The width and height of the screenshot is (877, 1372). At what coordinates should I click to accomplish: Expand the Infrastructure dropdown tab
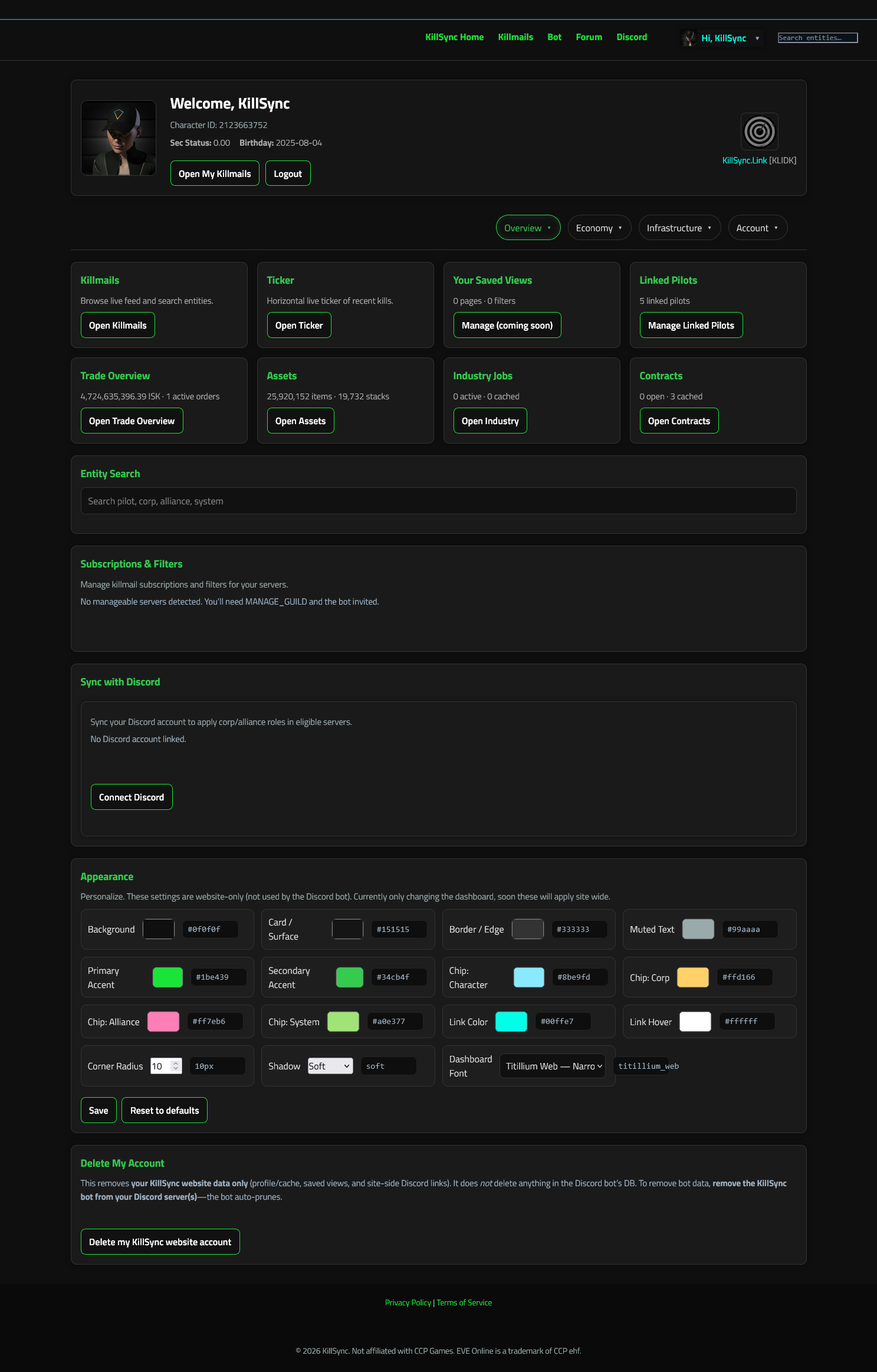pyautogui.click(x=679, y=228)
